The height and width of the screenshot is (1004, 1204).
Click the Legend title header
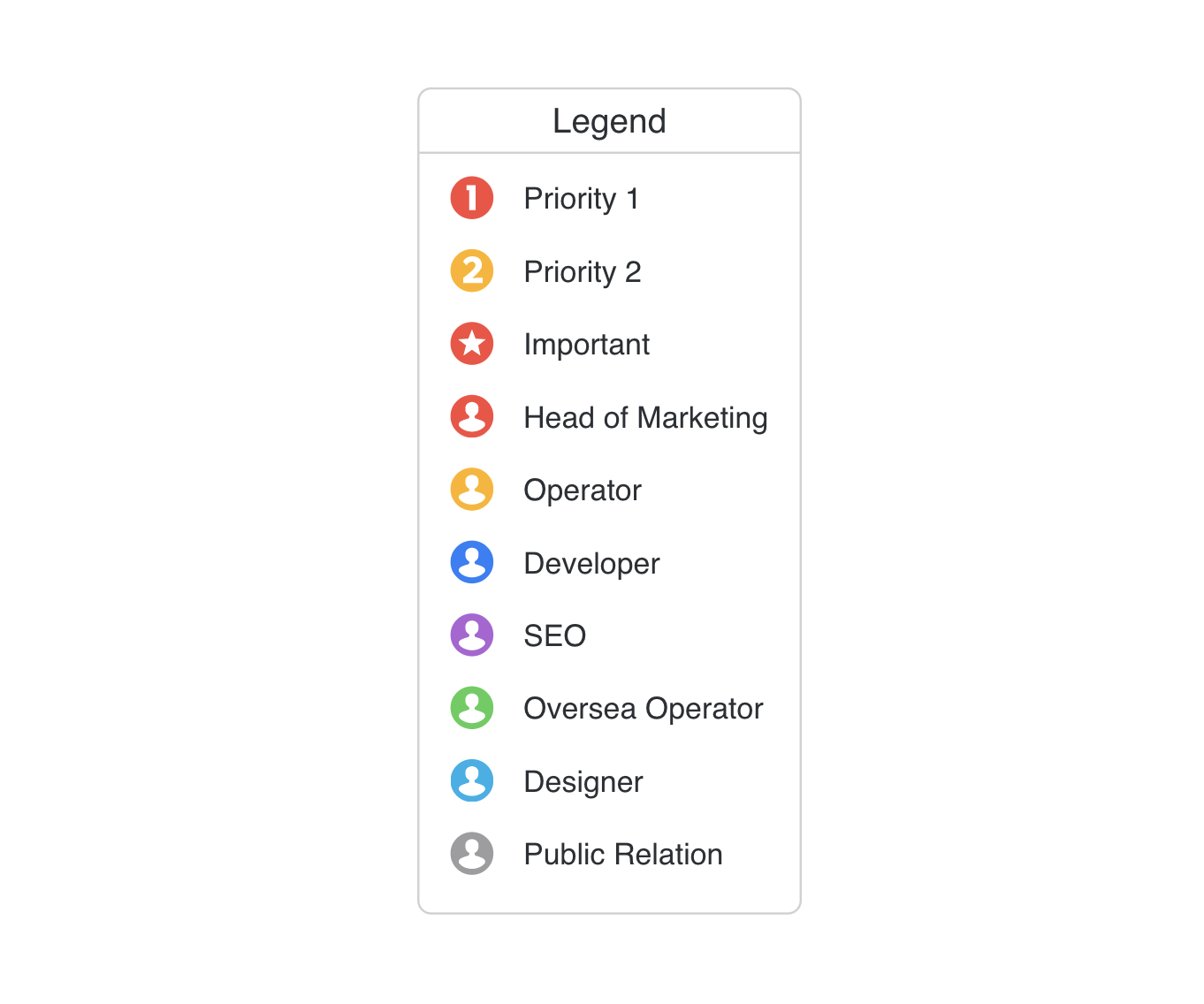click(x=609, y=121)
